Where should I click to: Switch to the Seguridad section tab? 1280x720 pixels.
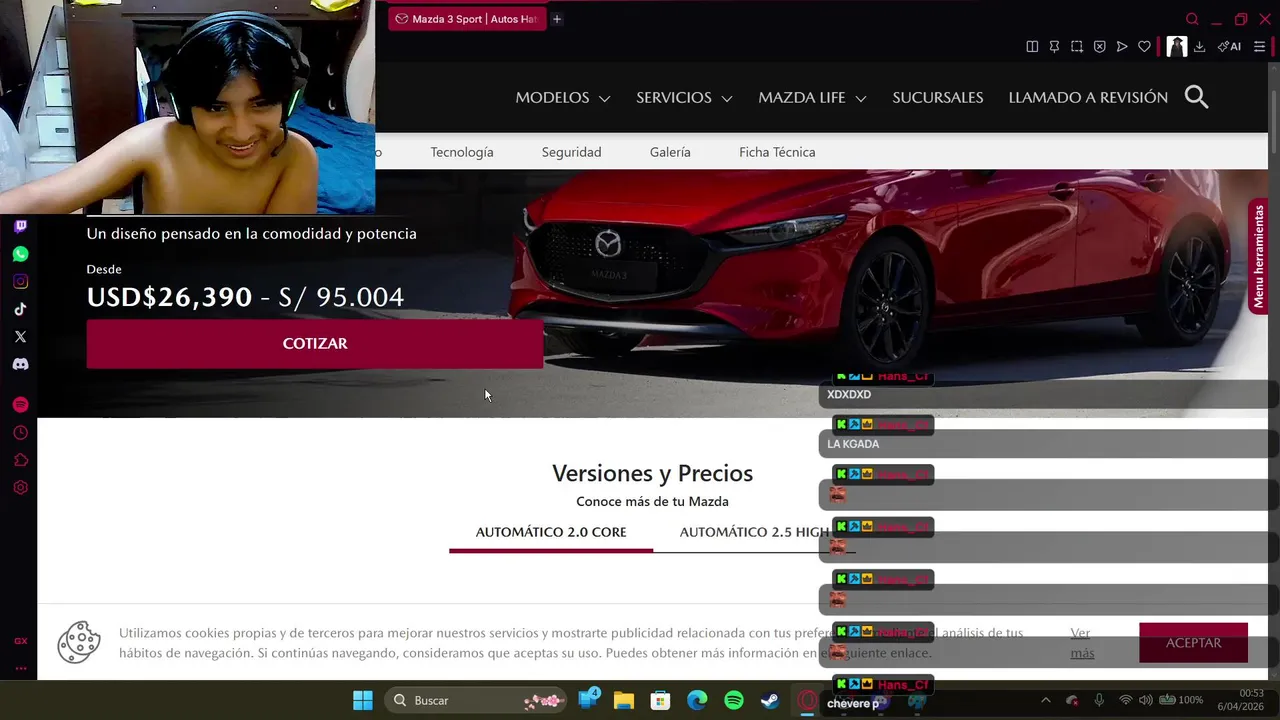(x=571, y=152)
